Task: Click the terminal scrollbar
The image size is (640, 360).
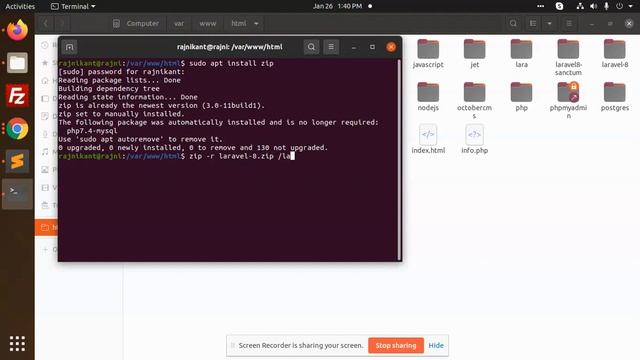Action: click(399, 159)
